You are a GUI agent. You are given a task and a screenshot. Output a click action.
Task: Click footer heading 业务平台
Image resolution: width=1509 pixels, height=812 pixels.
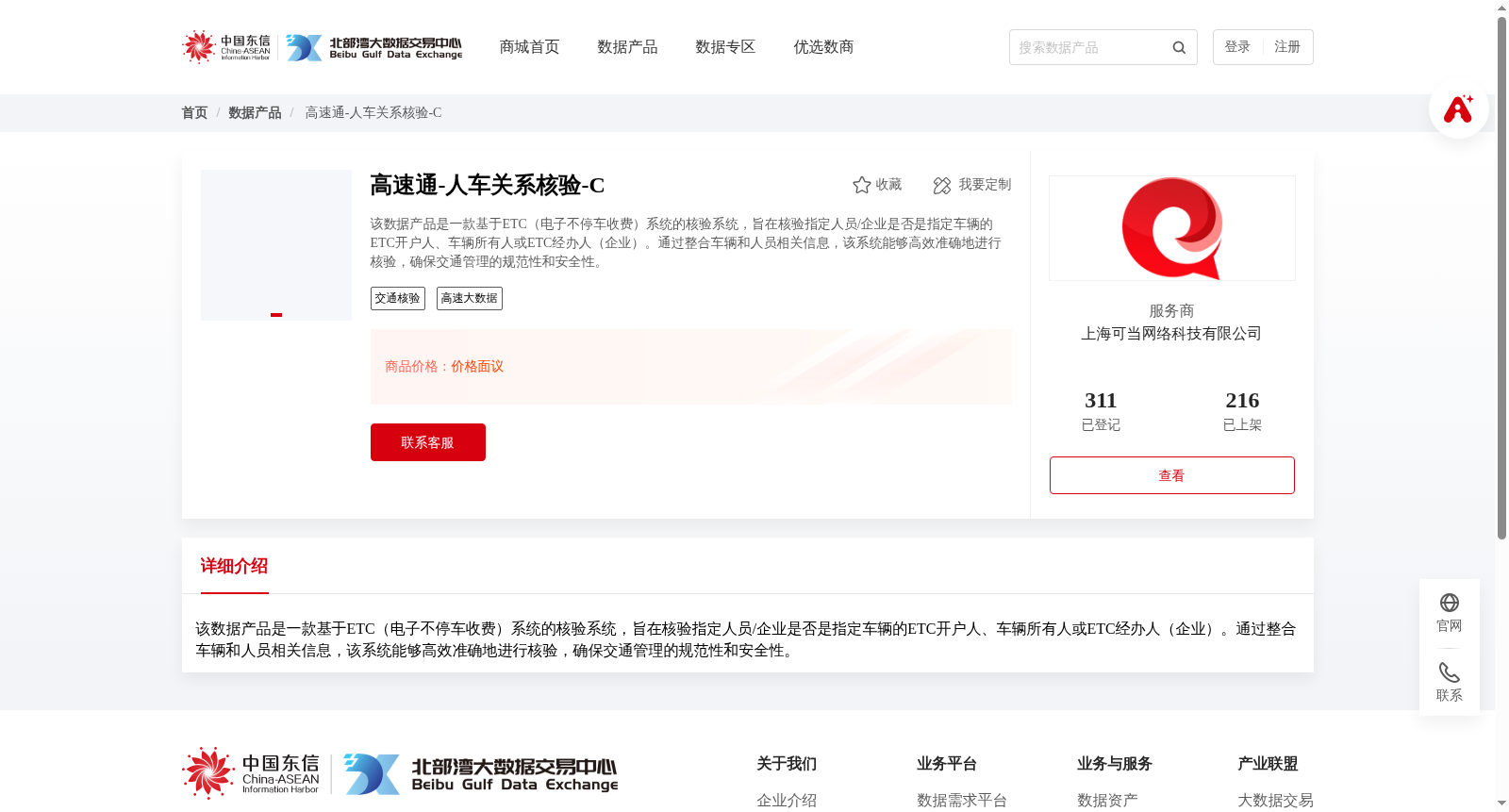(x=947, y=764)
